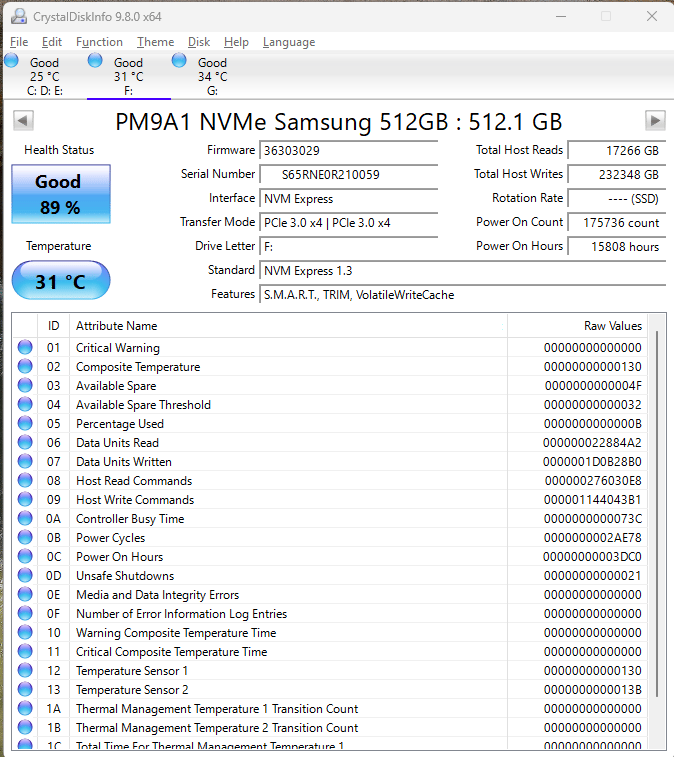Click Total Host Writes value 232348 GB
This screenshot has width=674, height=757.
pyautogui.click(x=617, y=175)
